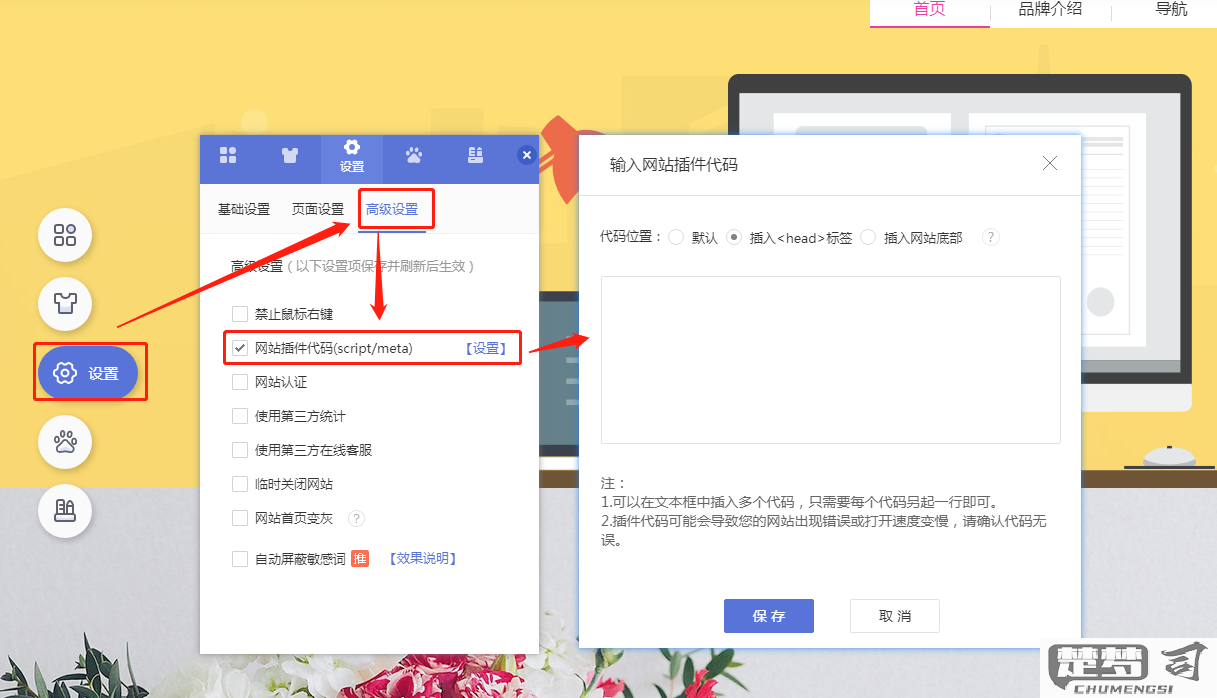Click the 设置 gear button in left sidebar
The width and height of the screenshot is (1217, 698).
(x=88, y=373)
